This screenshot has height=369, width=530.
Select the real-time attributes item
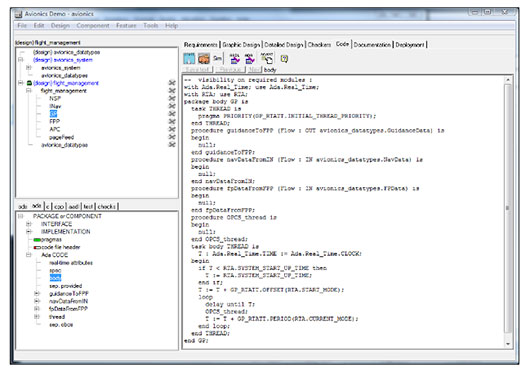(x=71, y=263)
